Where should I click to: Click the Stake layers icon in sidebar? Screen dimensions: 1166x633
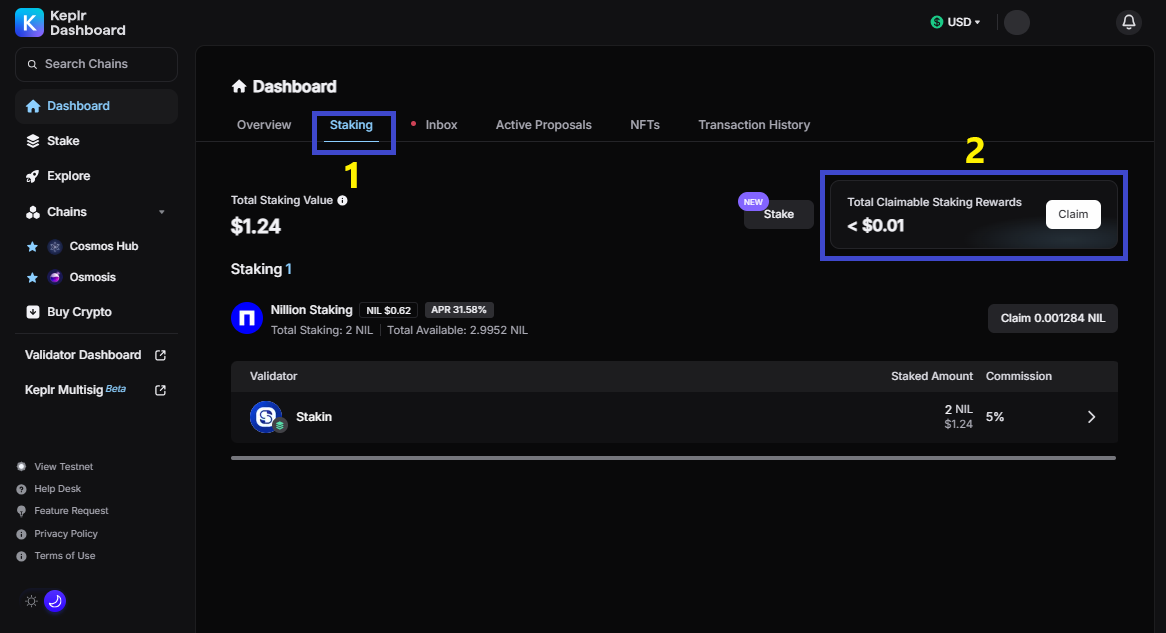pyautogui.click(x=33, y=141)
